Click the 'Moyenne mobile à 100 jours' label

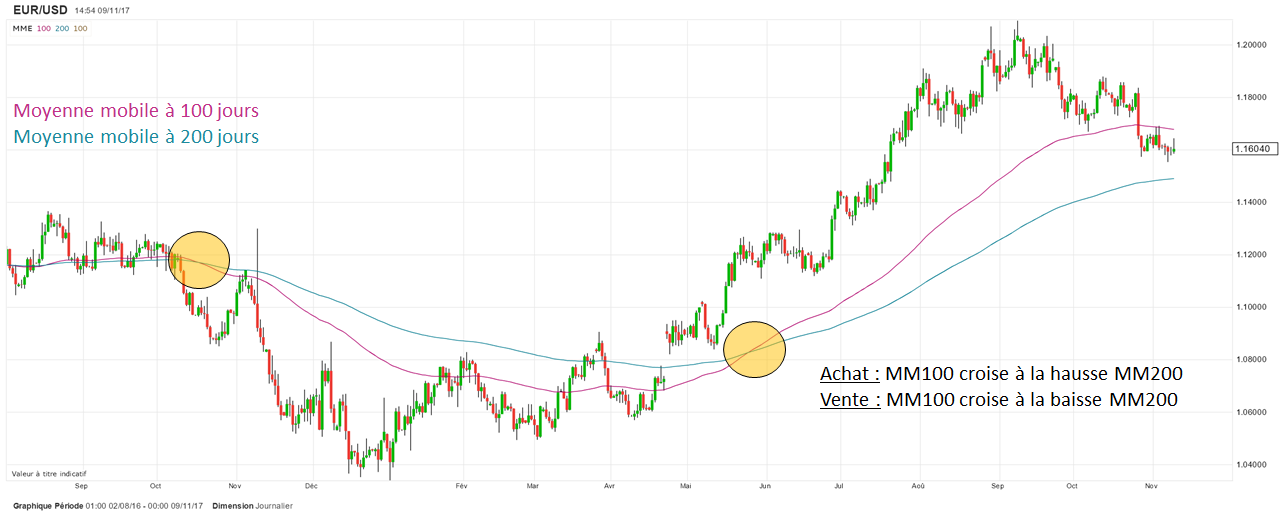(137, 111)
